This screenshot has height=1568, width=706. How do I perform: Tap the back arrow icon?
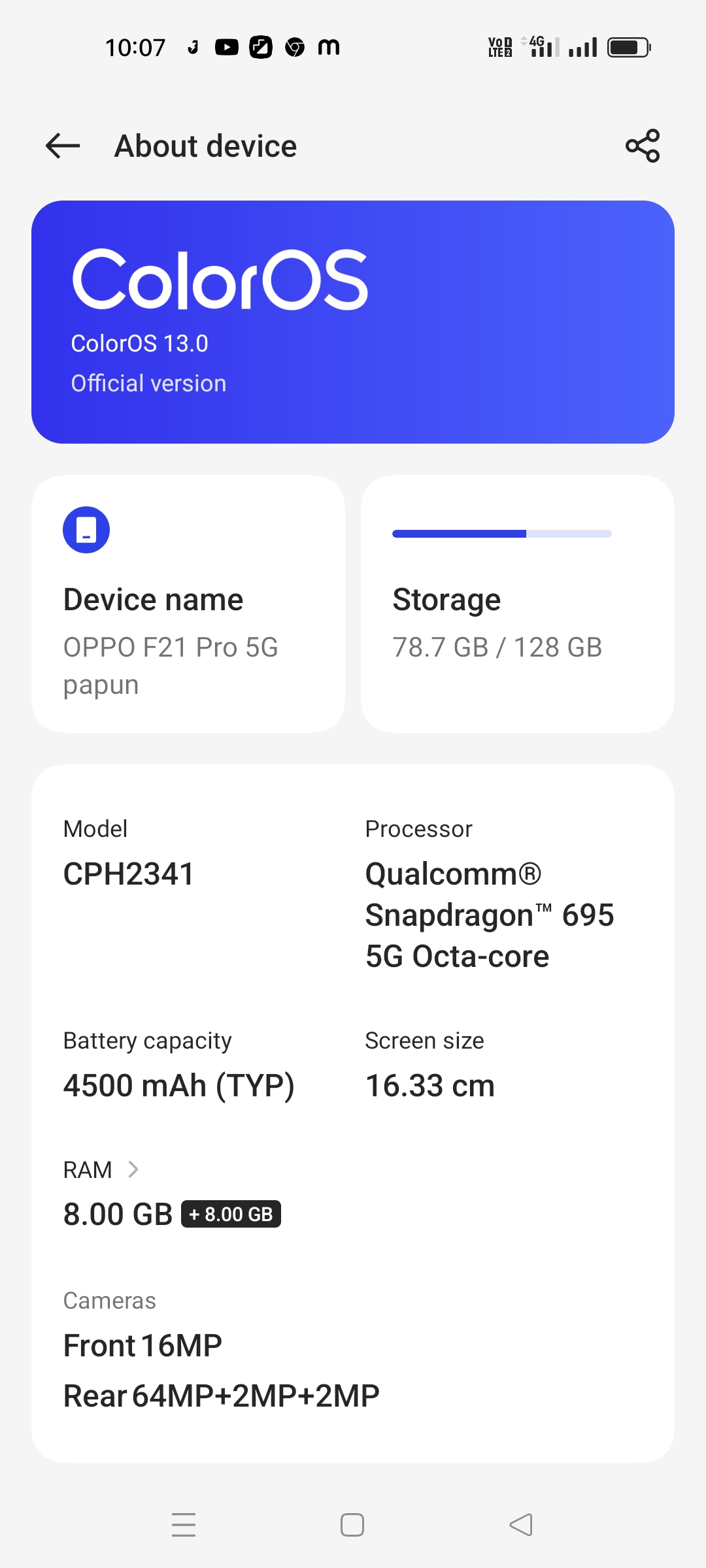point(63,146)
